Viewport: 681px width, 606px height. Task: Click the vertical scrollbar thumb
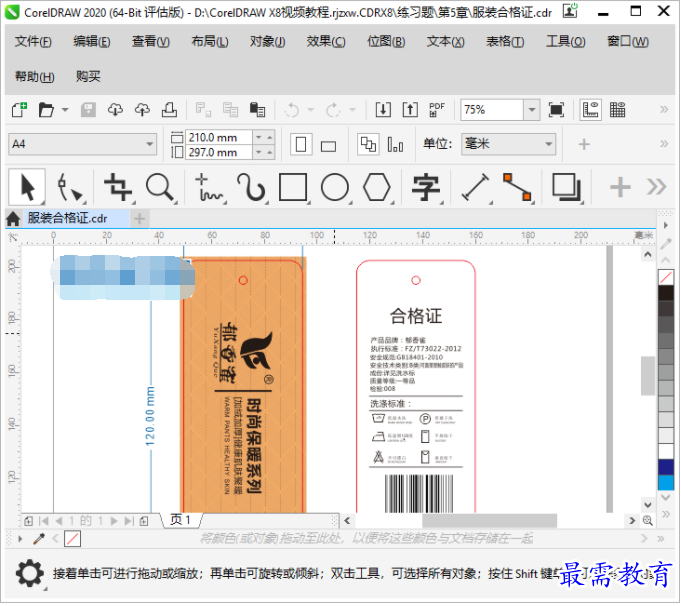648,376
